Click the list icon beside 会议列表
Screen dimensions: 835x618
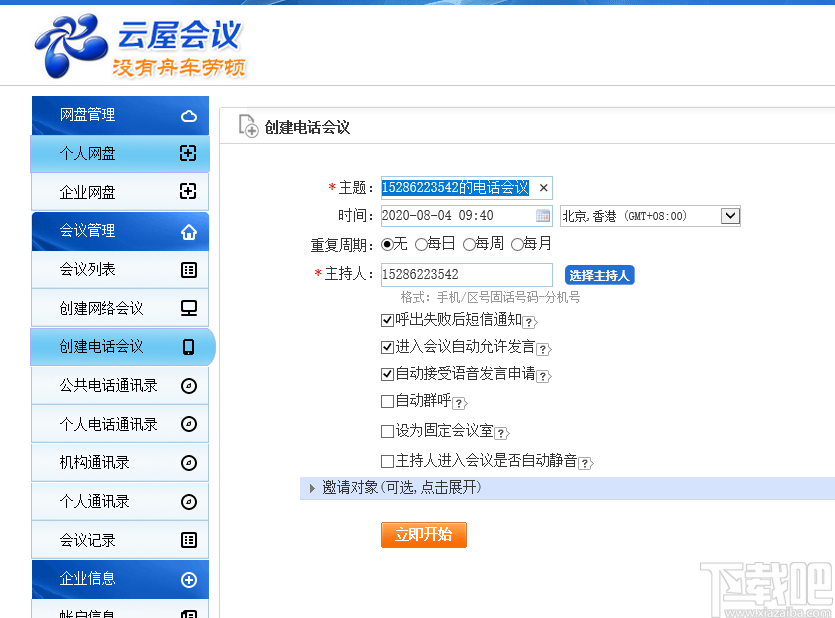(x=189, y=270)
